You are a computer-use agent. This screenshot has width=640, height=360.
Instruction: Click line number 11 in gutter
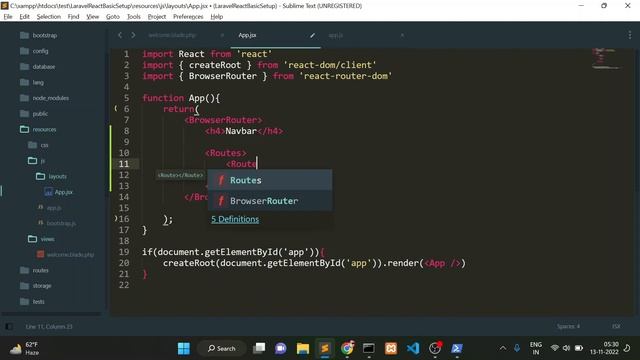[x=124, y=164]
